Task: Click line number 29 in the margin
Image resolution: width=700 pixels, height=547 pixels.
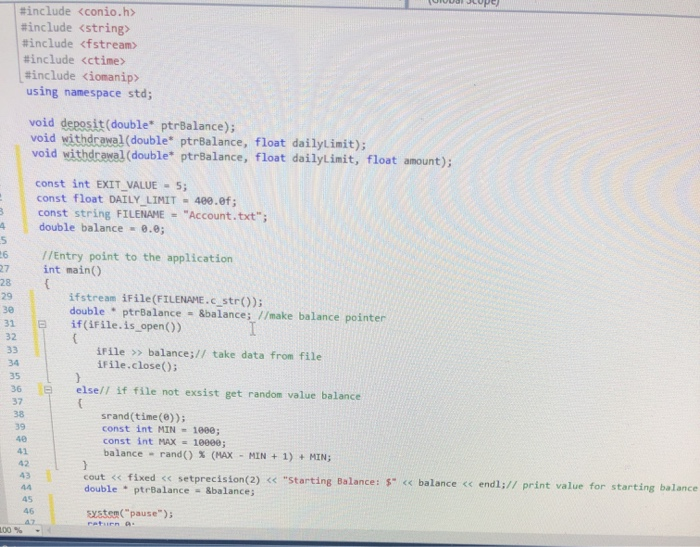Action: point(7,296)
